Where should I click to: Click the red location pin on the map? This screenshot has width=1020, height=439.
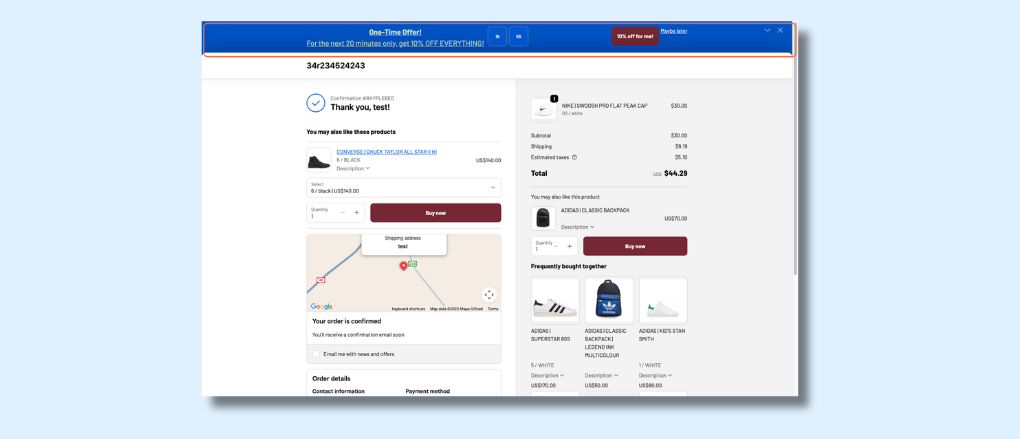click(x=403, y=265)
